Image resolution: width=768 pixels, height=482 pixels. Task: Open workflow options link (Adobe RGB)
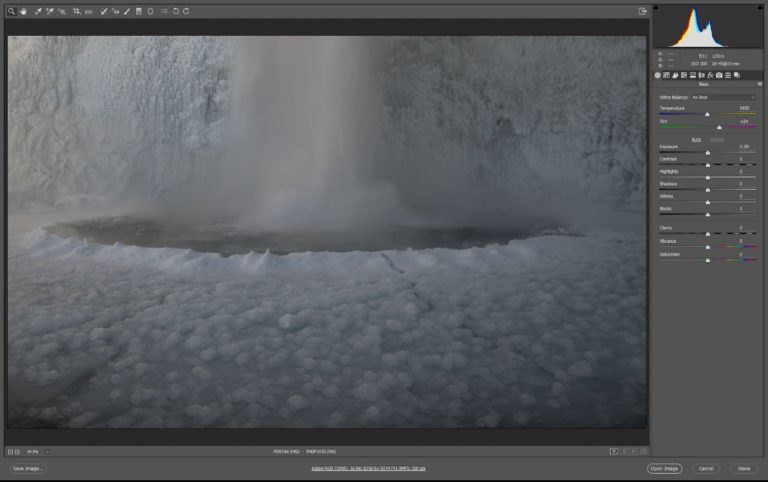[368, 469]
